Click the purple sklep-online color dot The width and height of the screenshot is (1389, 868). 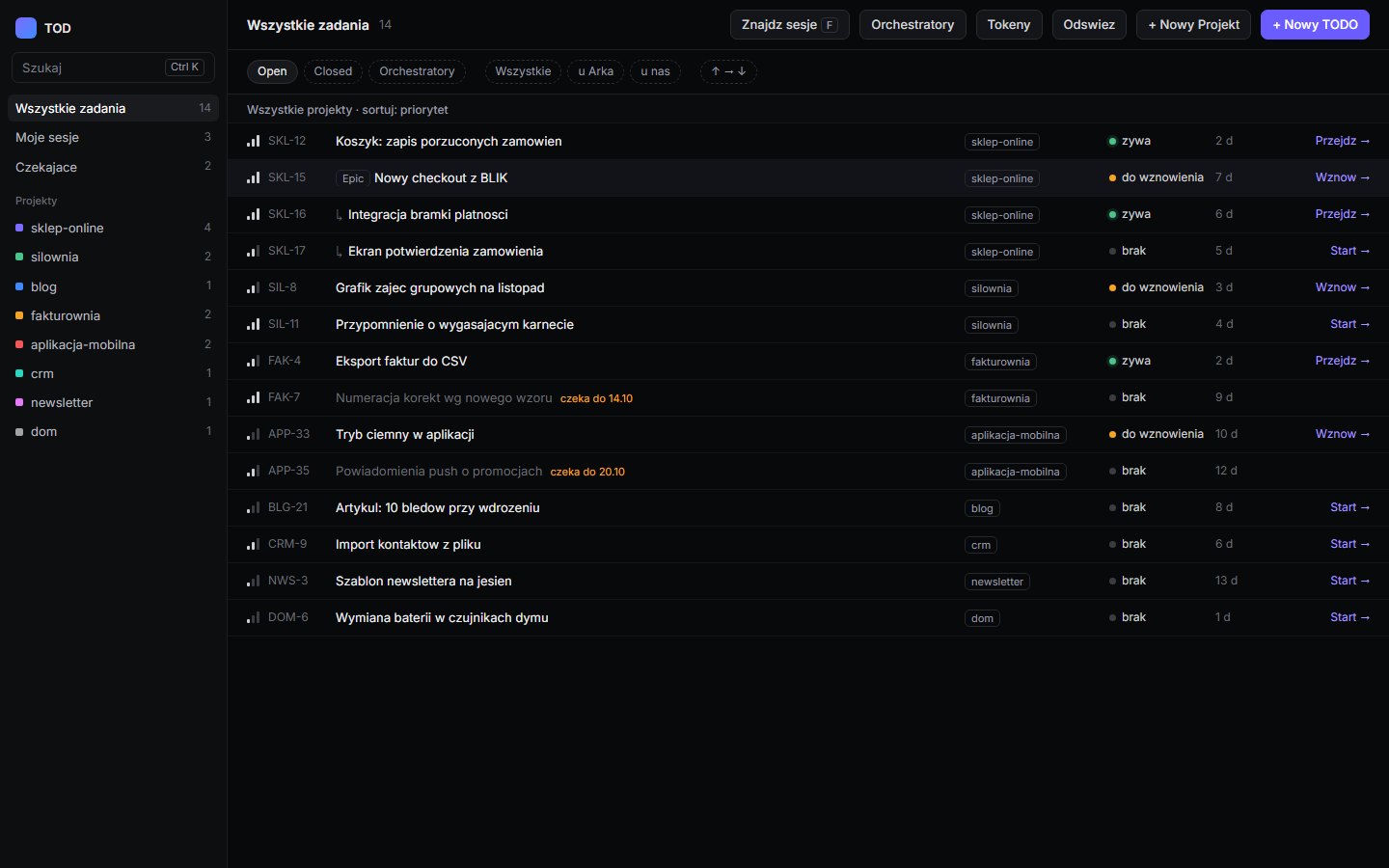tap(19, 228)
